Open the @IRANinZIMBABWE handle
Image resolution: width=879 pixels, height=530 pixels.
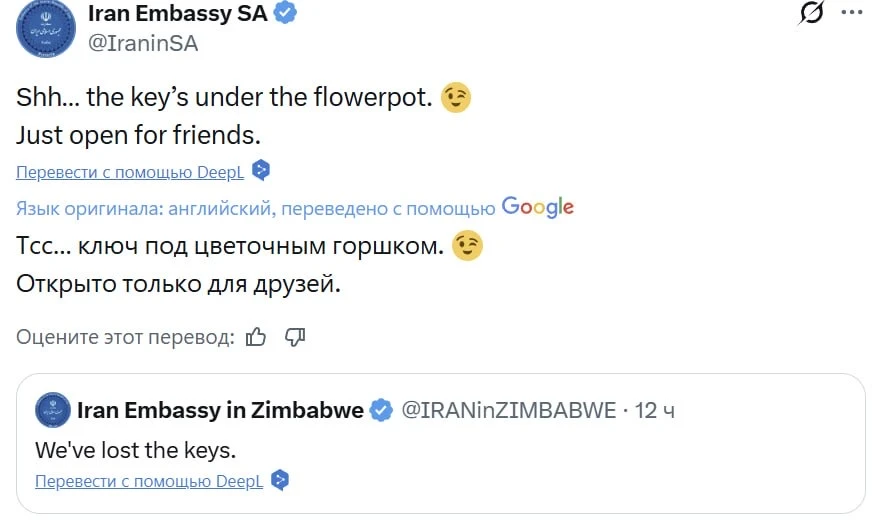[x=508, y=410]
